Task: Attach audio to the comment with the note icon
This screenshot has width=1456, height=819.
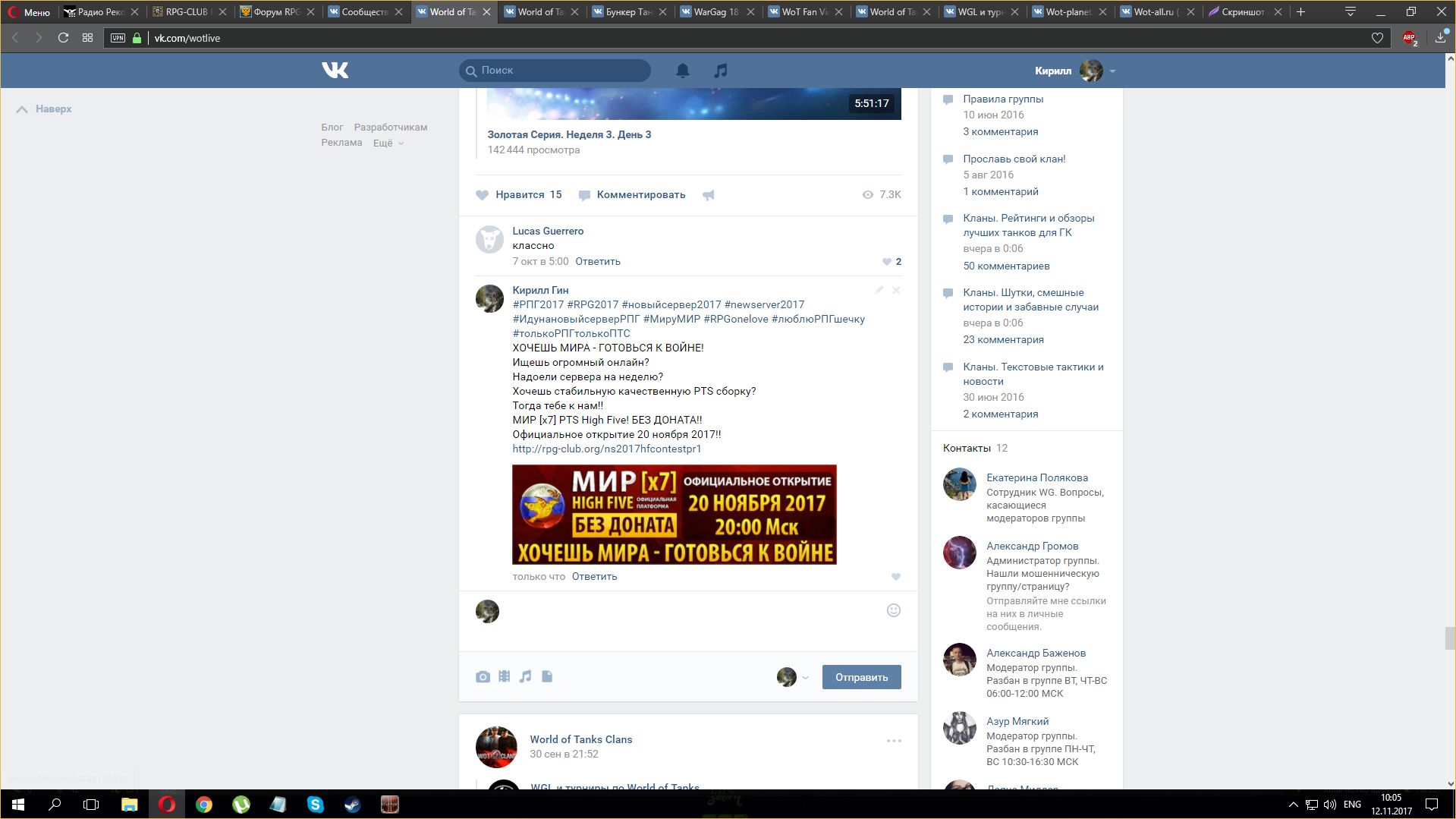Action: pyautogui.click(x=525, y=676)
